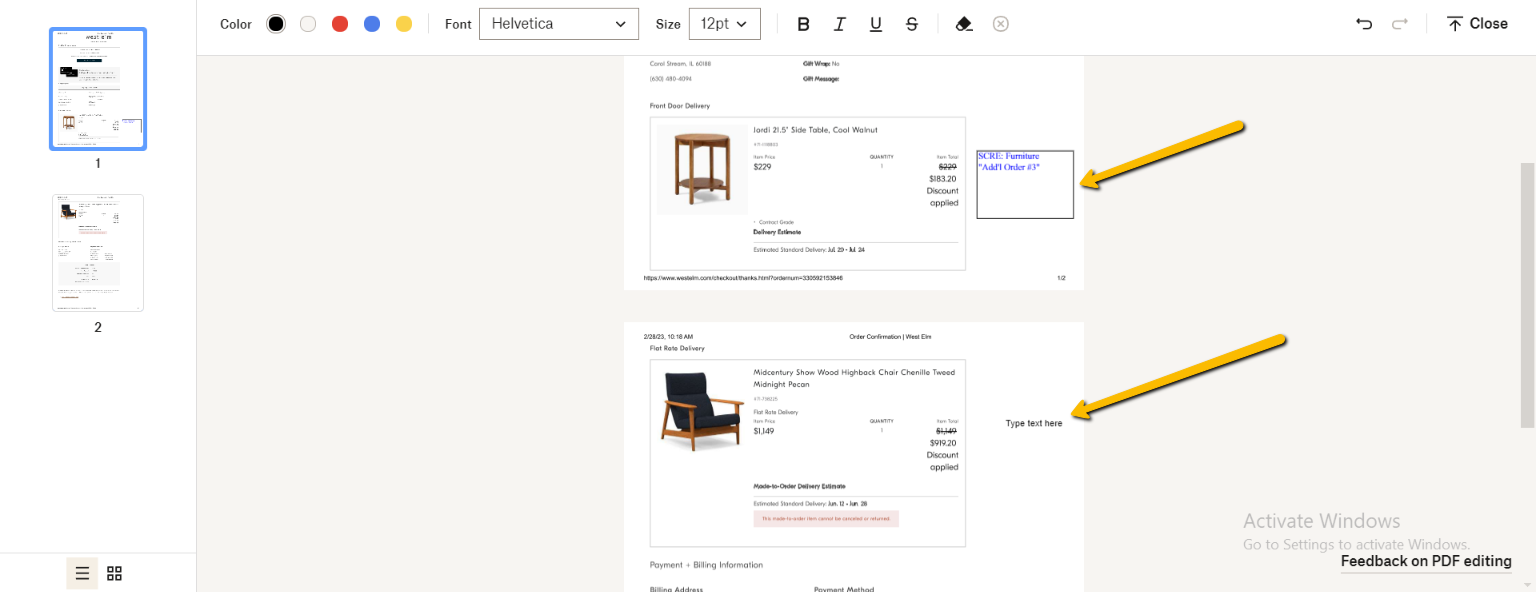
Task: Switch sidebar to grid view
Action: click(x=115, y=573)
